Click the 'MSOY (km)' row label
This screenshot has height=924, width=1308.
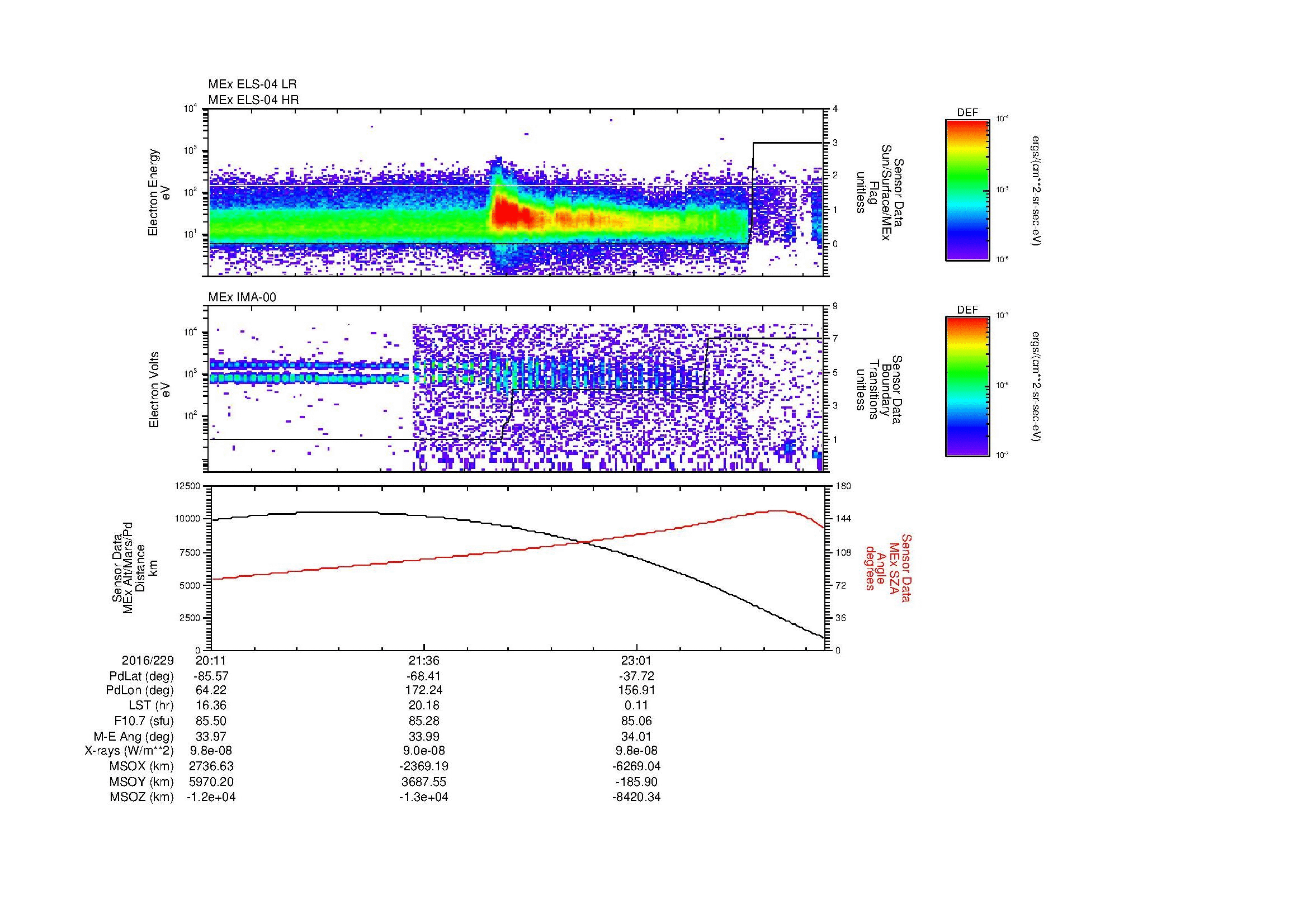141,782
